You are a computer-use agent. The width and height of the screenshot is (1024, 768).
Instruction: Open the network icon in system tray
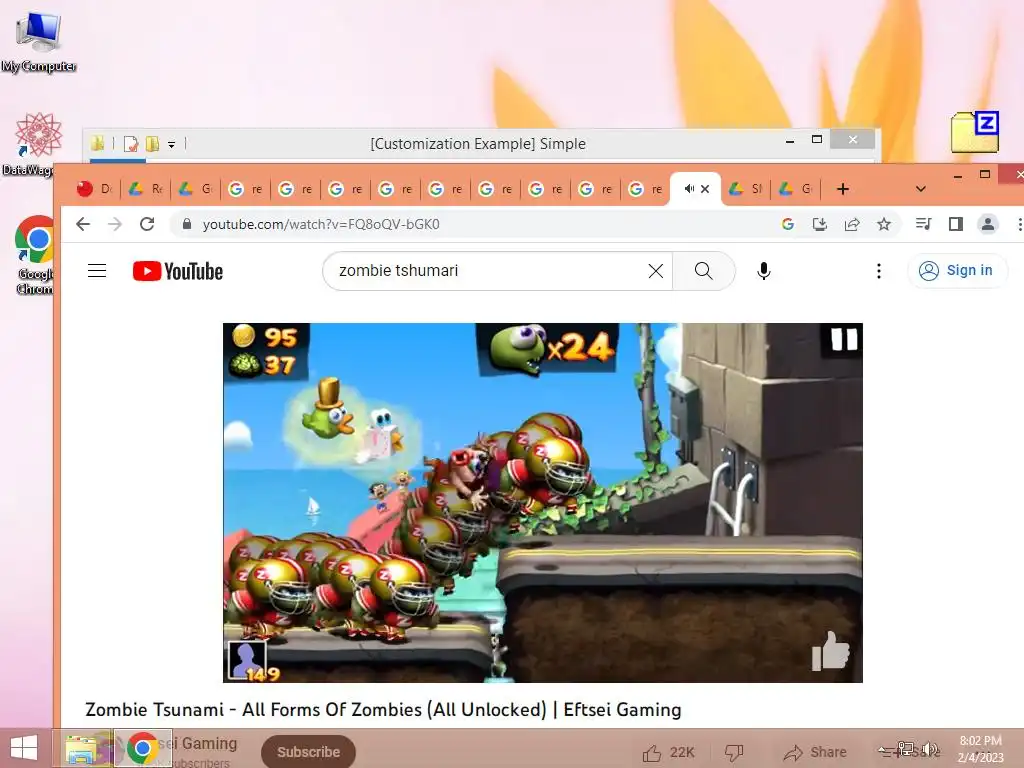click(x=905, y=749)
